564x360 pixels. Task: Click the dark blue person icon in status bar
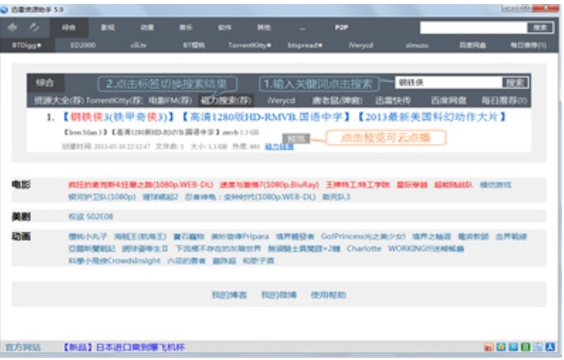point(550,347)
